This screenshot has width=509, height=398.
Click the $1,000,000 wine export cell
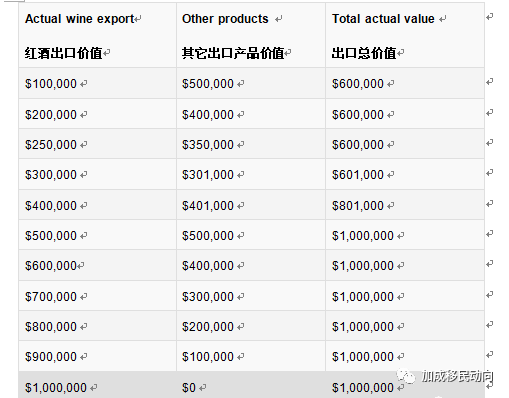pyautogui.click(x=97, y=385)
